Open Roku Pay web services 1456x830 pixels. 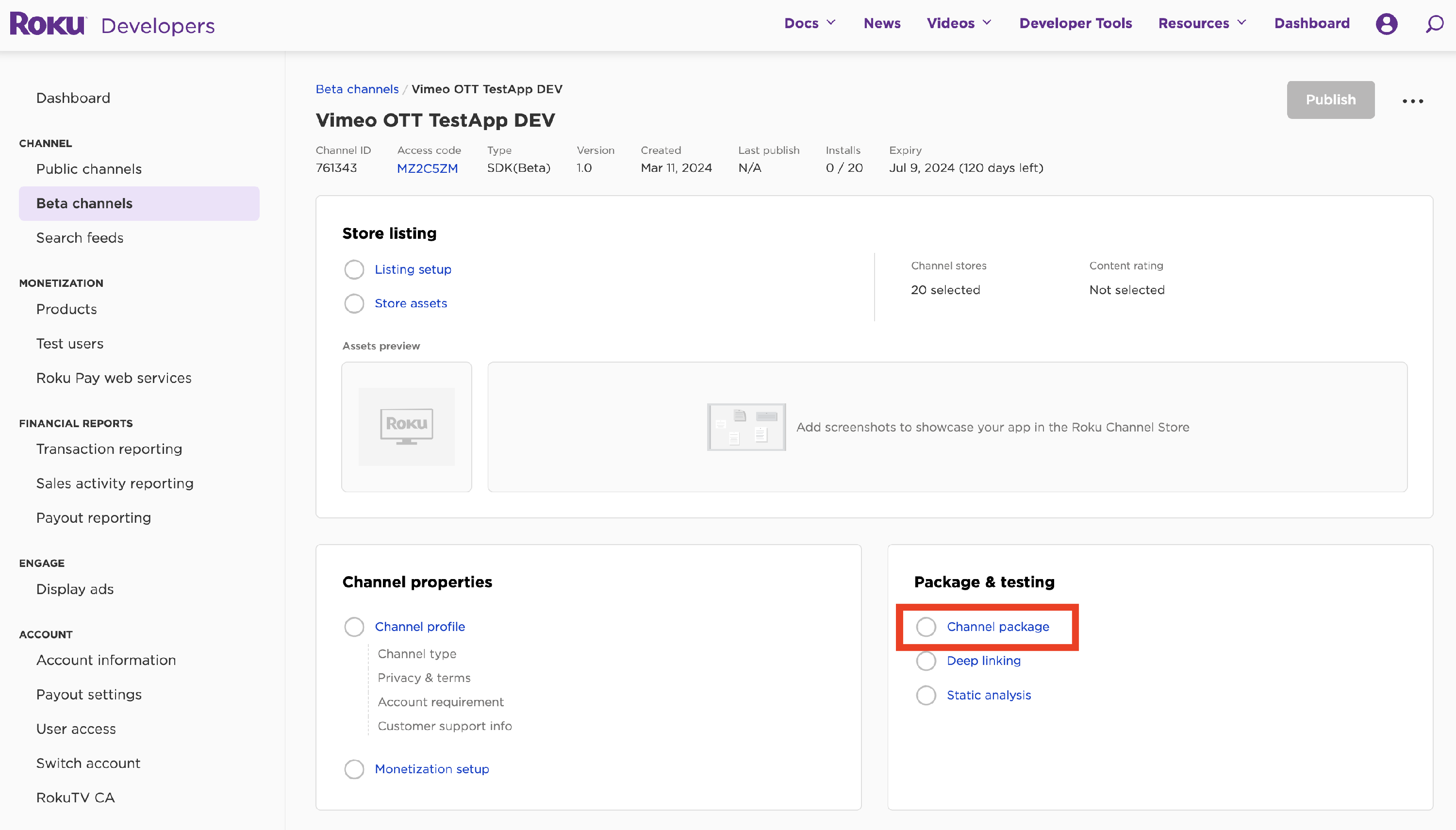114,378
